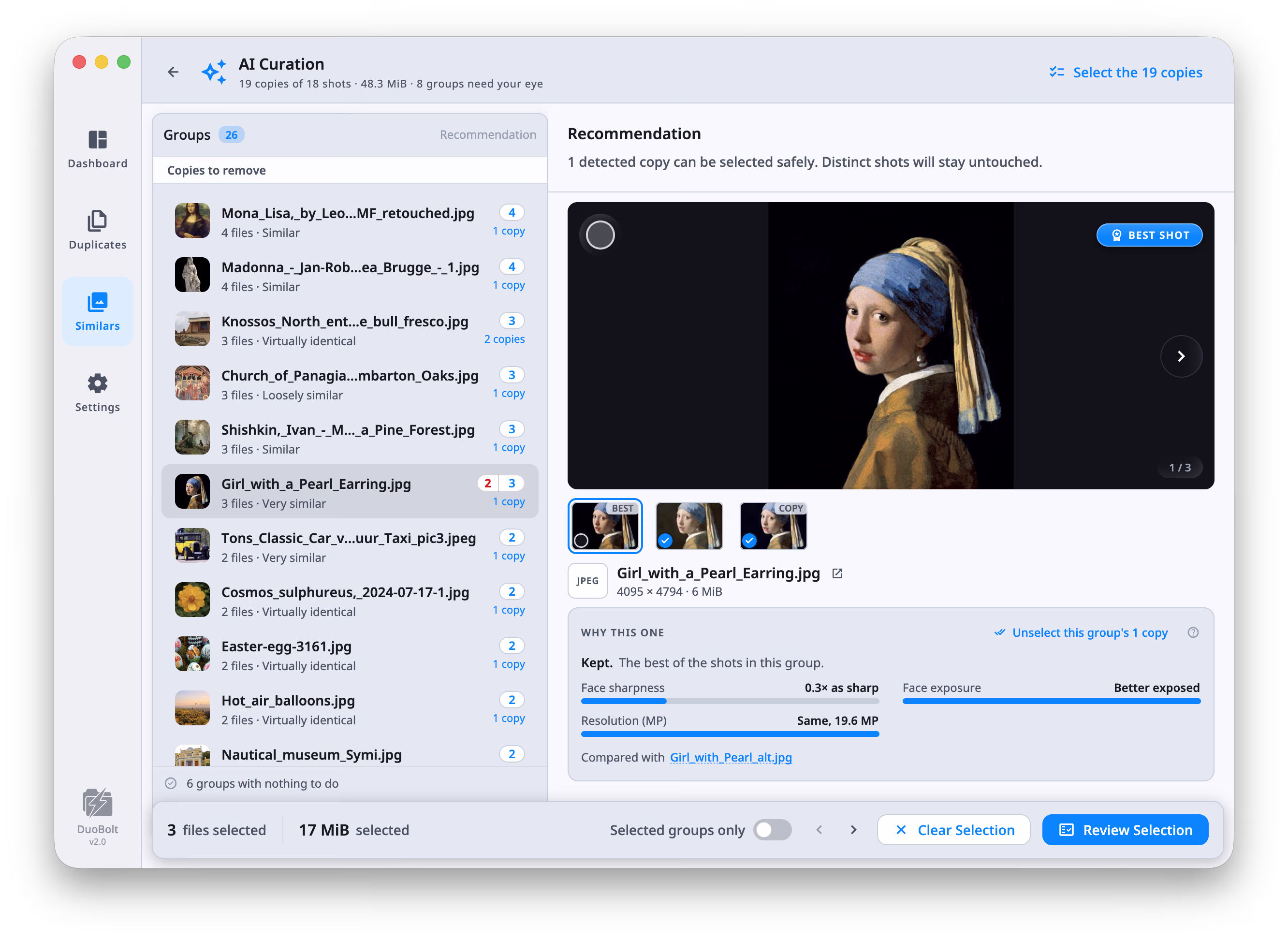Select the COPY thumbnail

[773, 526]
